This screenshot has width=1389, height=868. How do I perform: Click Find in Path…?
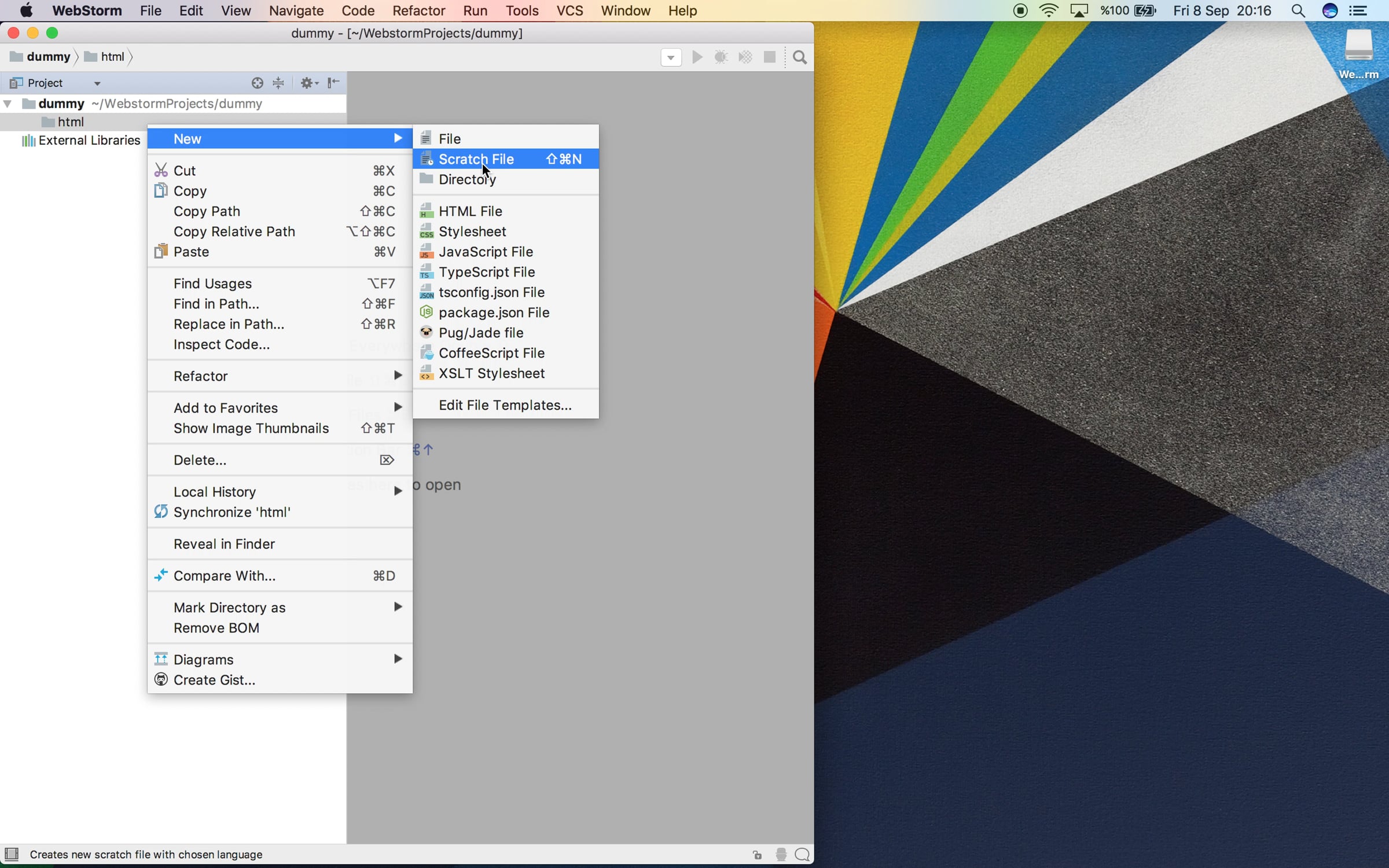coord(280,304)
